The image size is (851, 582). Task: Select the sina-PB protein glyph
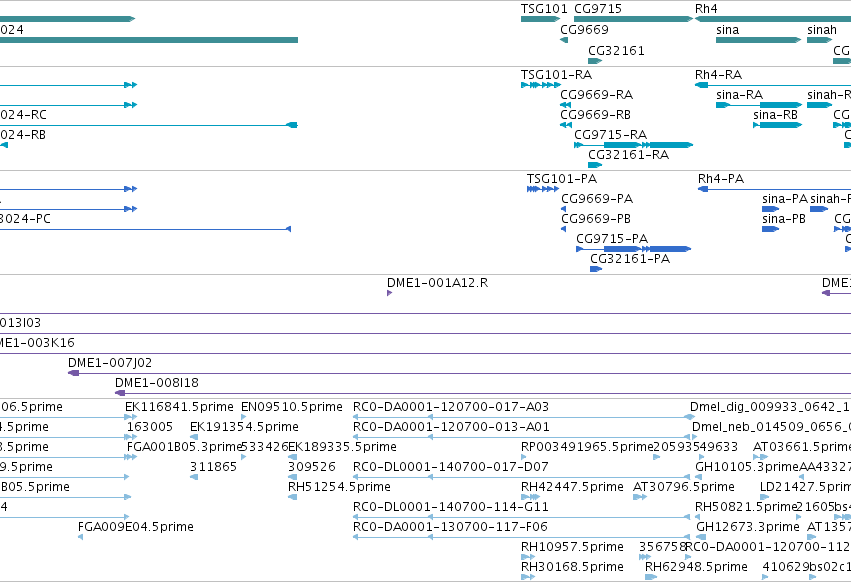click(770, 229)
